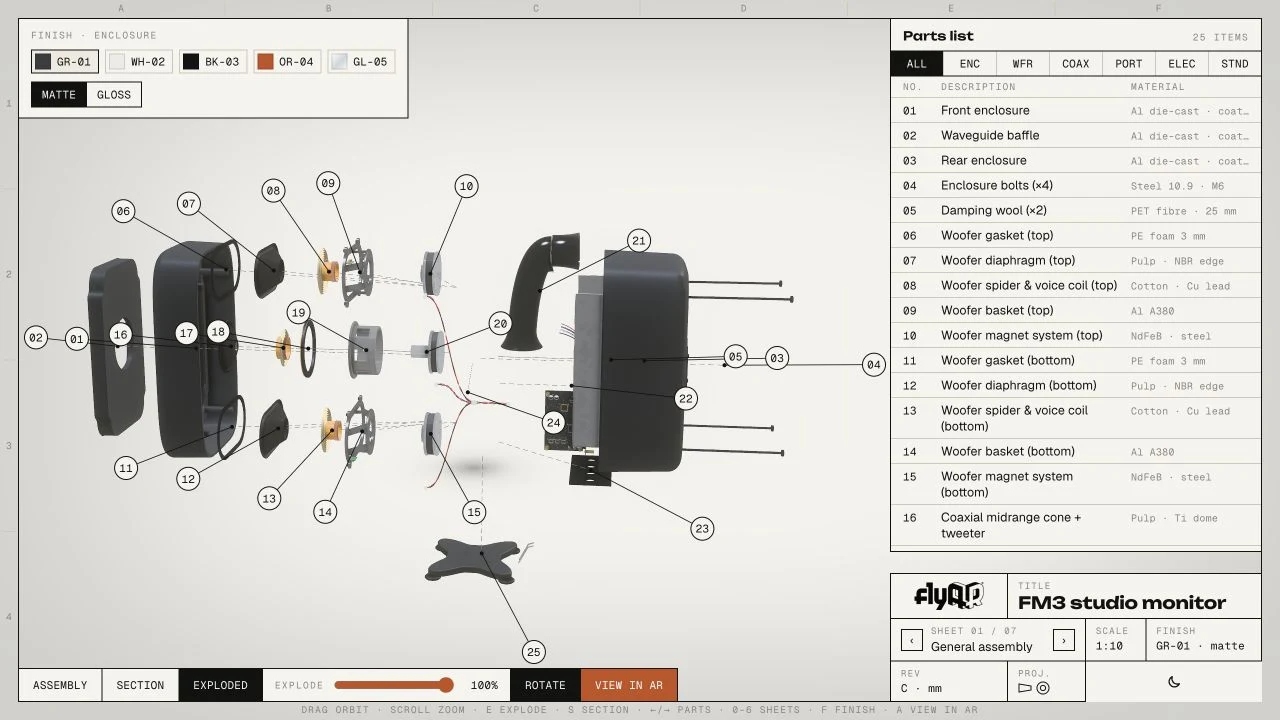Select 'Woofer diaphragm (bottom)' row
Viewport: 1280px width, 720px height.
[x=1076, y=386]
